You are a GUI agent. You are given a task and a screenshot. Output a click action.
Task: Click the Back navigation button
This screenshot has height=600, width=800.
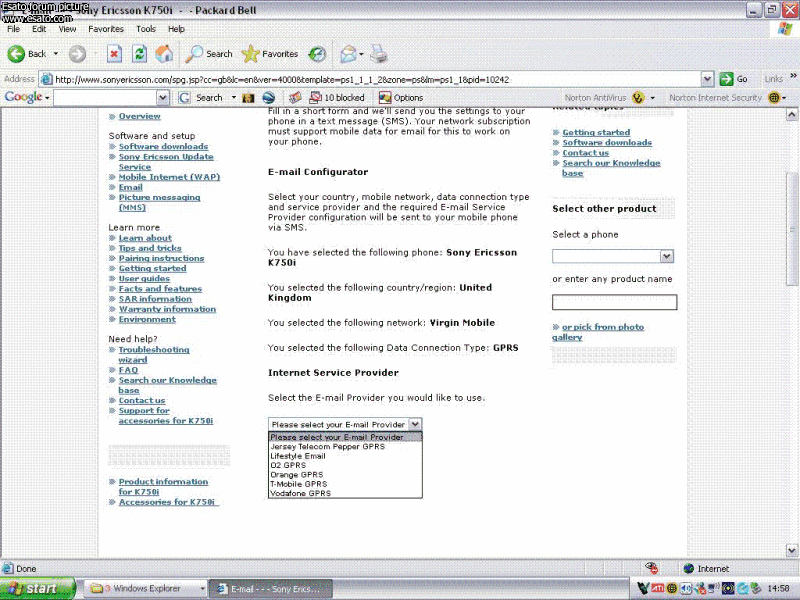click(28, 54)
